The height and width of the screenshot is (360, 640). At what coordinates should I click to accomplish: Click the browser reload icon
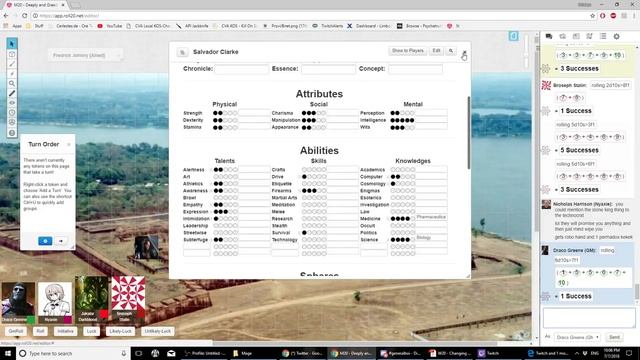[x=24, y=16]
